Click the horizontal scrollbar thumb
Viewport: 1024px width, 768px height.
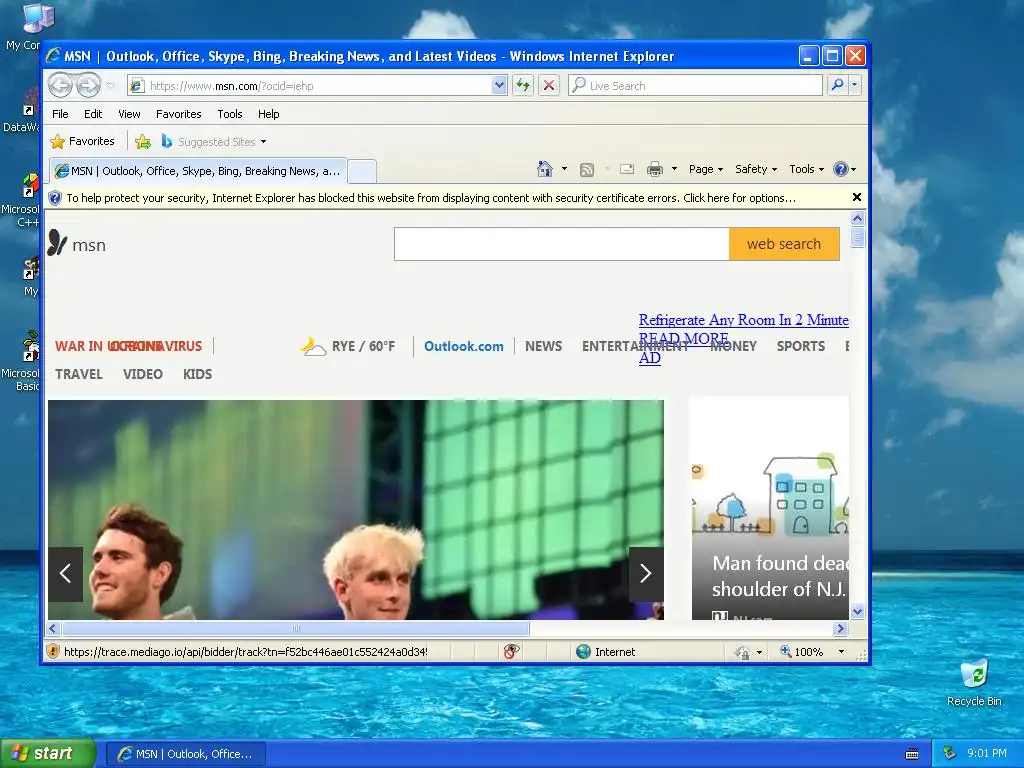tap(296, 628)
